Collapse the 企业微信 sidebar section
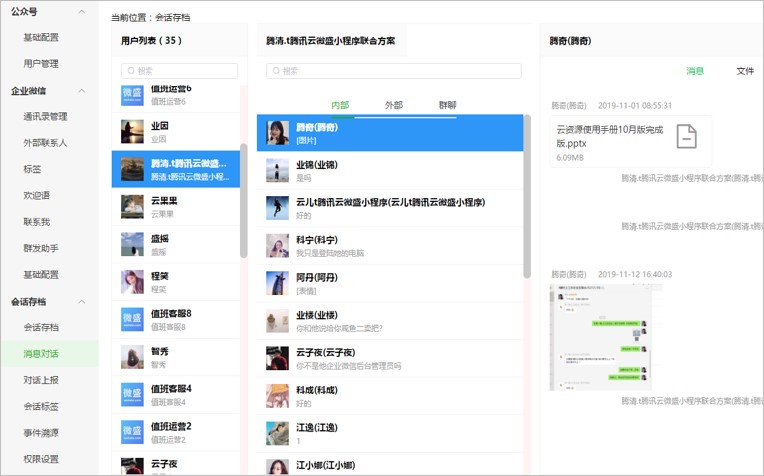 (82, 90)
